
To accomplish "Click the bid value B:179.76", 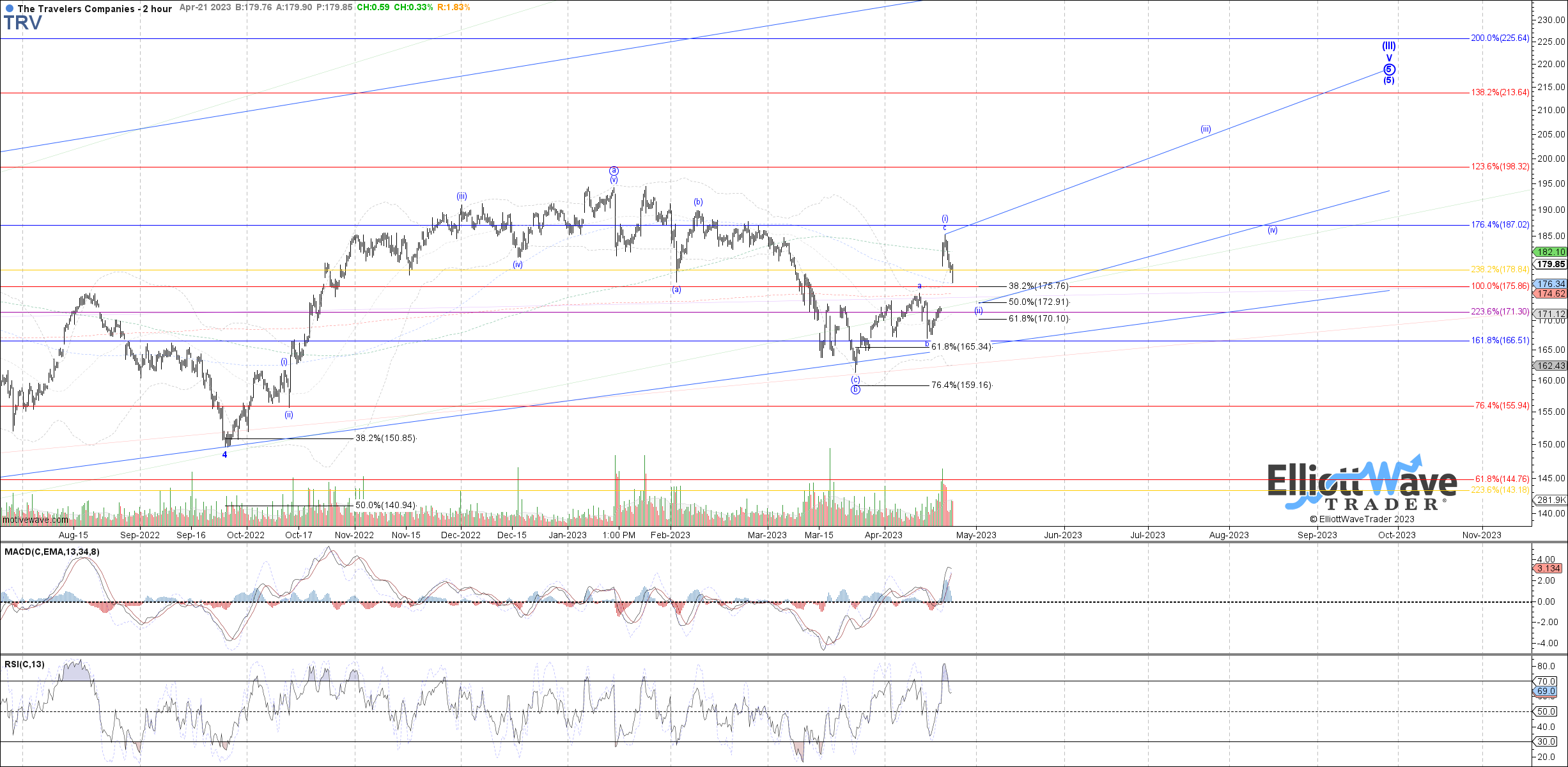I will coord(254,8).
